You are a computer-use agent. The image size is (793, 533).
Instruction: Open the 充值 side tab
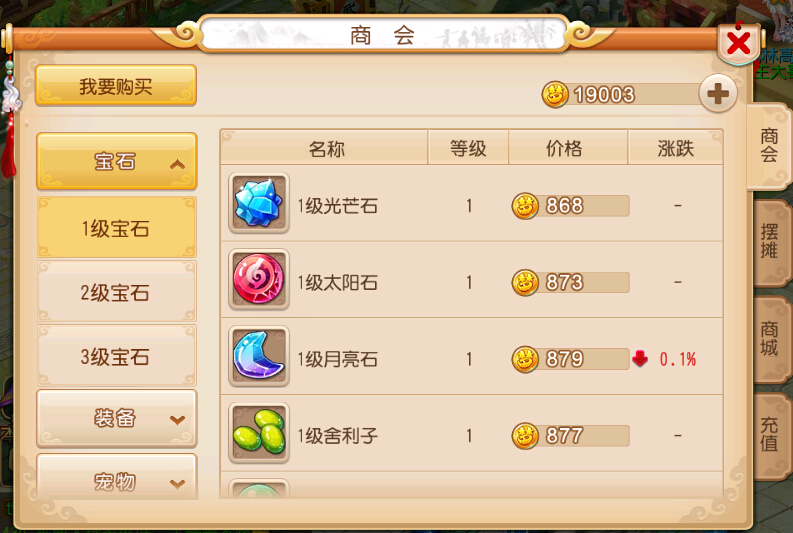[770, 434]
